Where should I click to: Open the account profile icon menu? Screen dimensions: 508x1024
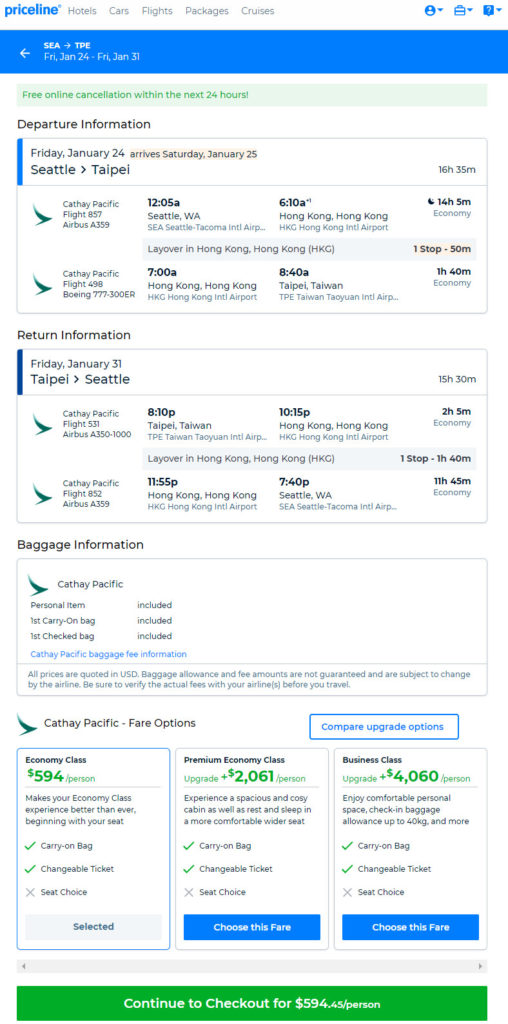[434, 10]
